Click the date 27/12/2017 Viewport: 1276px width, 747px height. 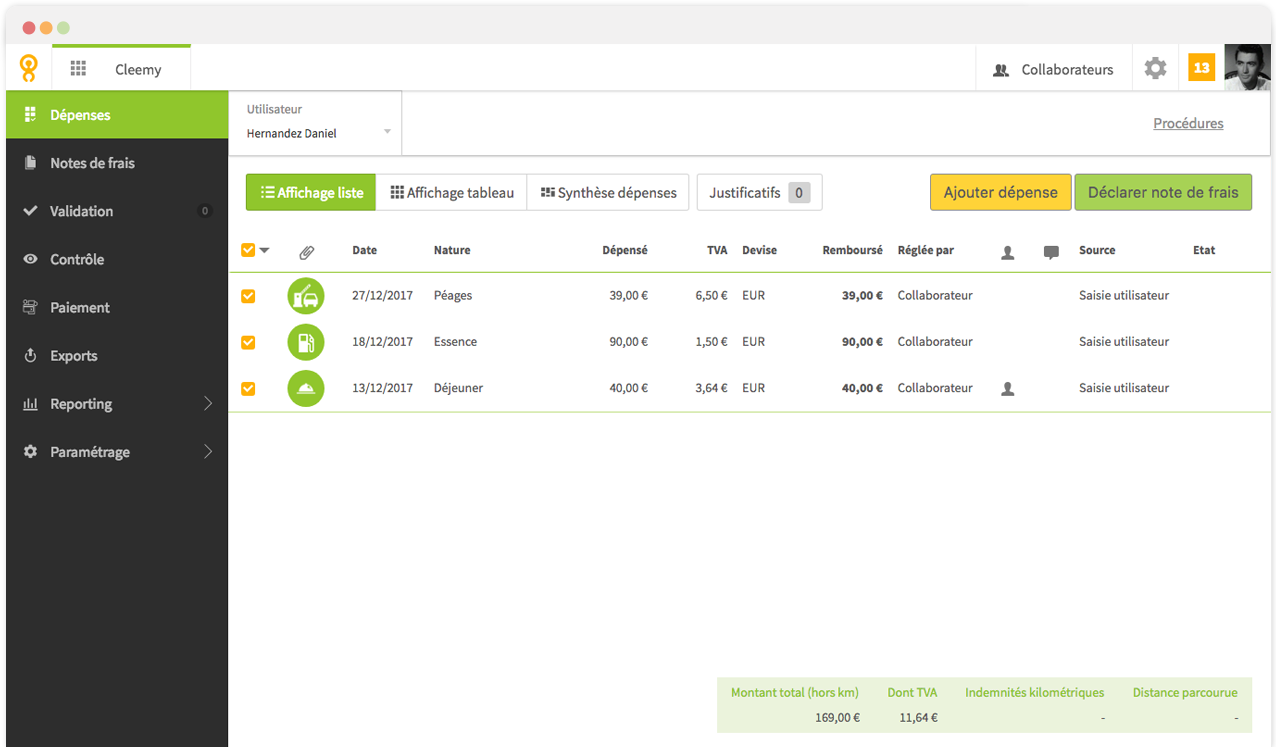click(x=382, y=295)
